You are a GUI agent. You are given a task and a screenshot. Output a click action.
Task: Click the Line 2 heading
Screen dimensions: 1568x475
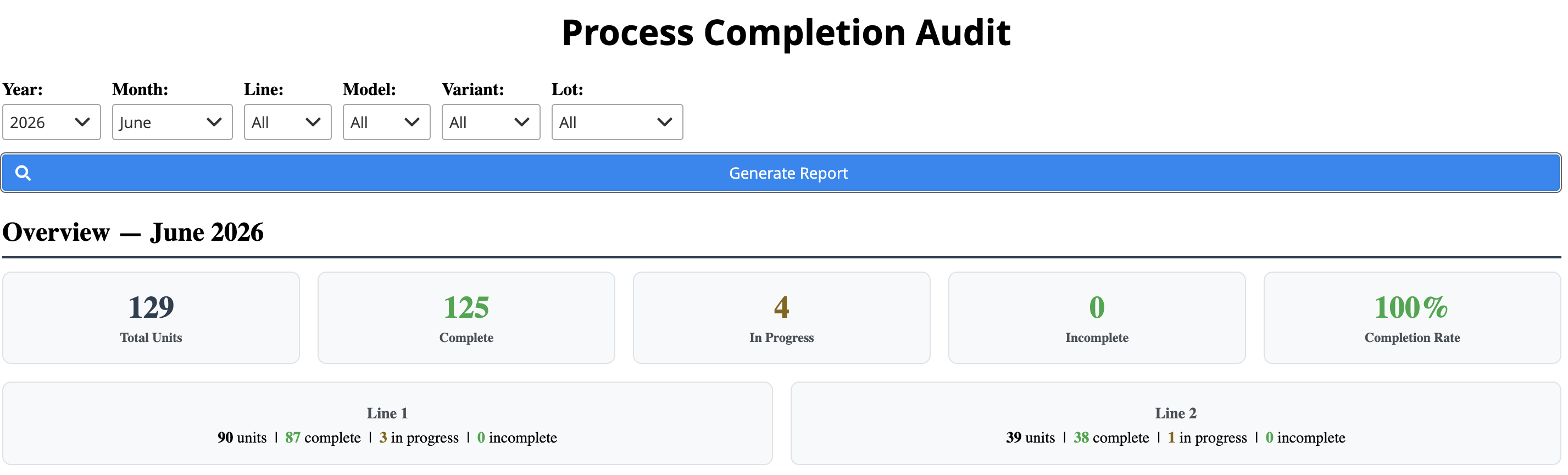tap(1176, 413)
